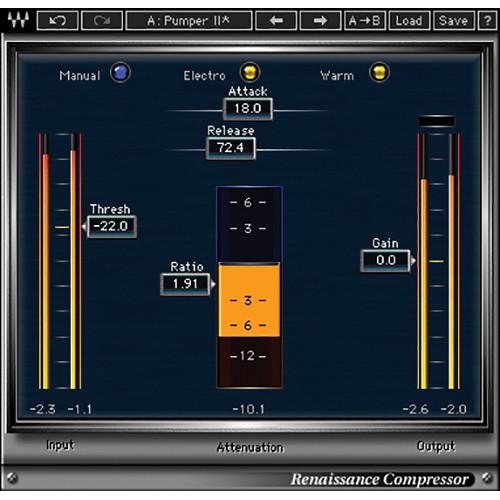Image resolution: width=500 pixels, height=500 pixels.
Task: Undo the last parameter change
Action: click(x=57, y=21)
